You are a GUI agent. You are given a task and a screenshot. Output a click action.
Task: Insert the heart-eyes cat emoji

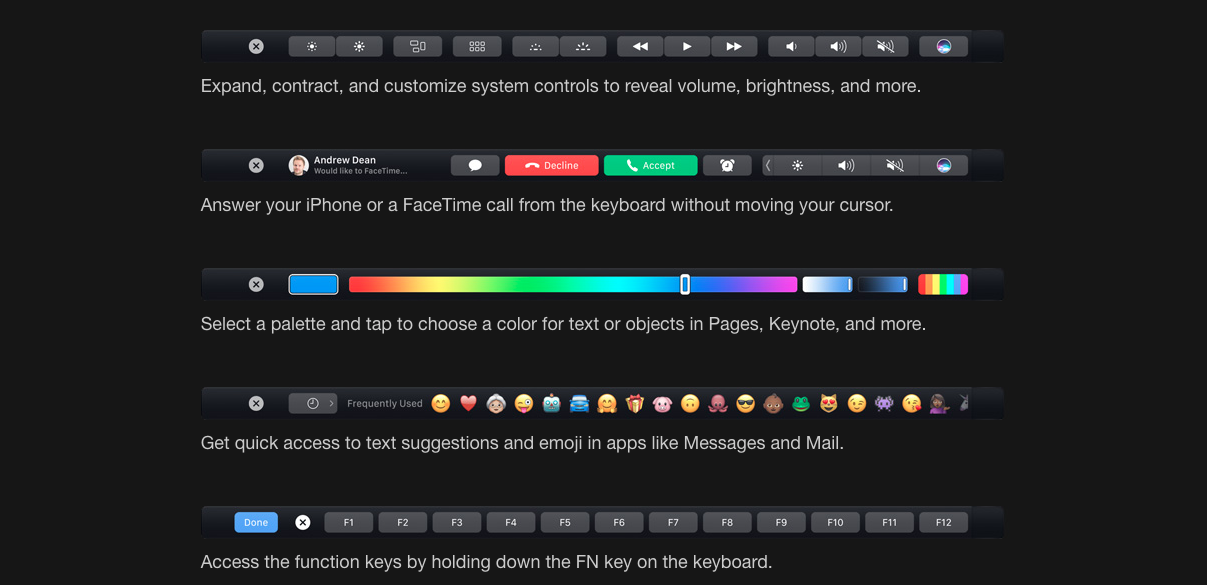pos(828,403)
